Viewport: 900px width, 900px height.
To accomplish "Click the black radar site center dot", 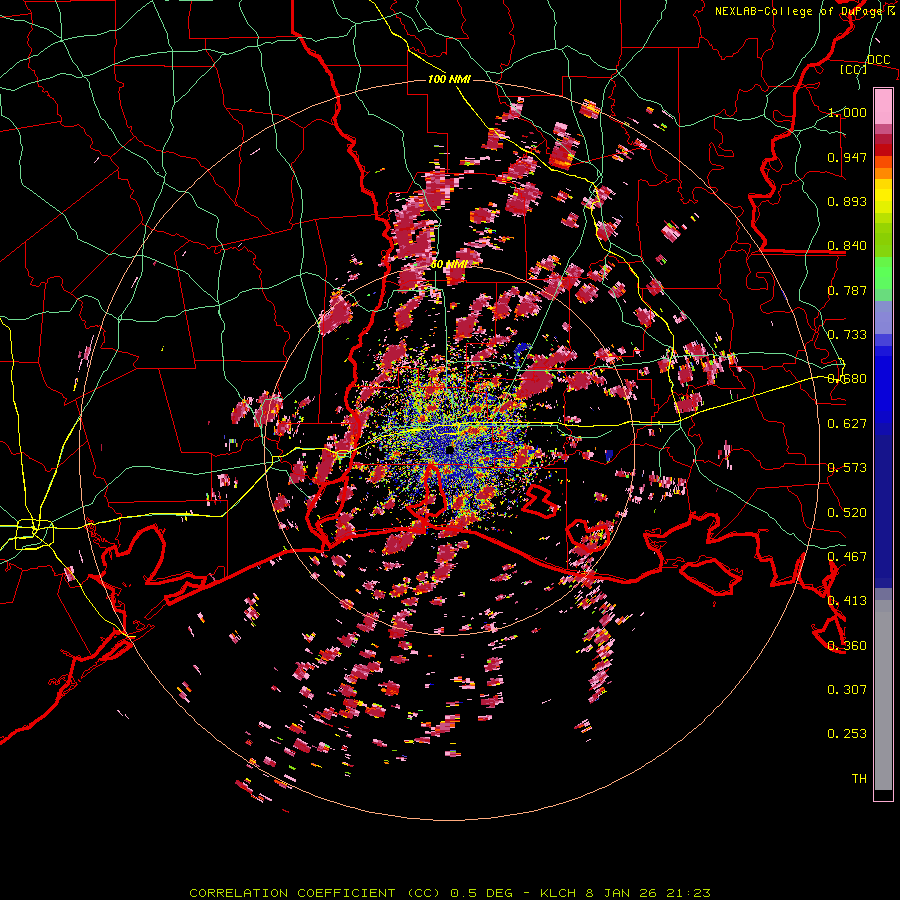I will point(449,449).
